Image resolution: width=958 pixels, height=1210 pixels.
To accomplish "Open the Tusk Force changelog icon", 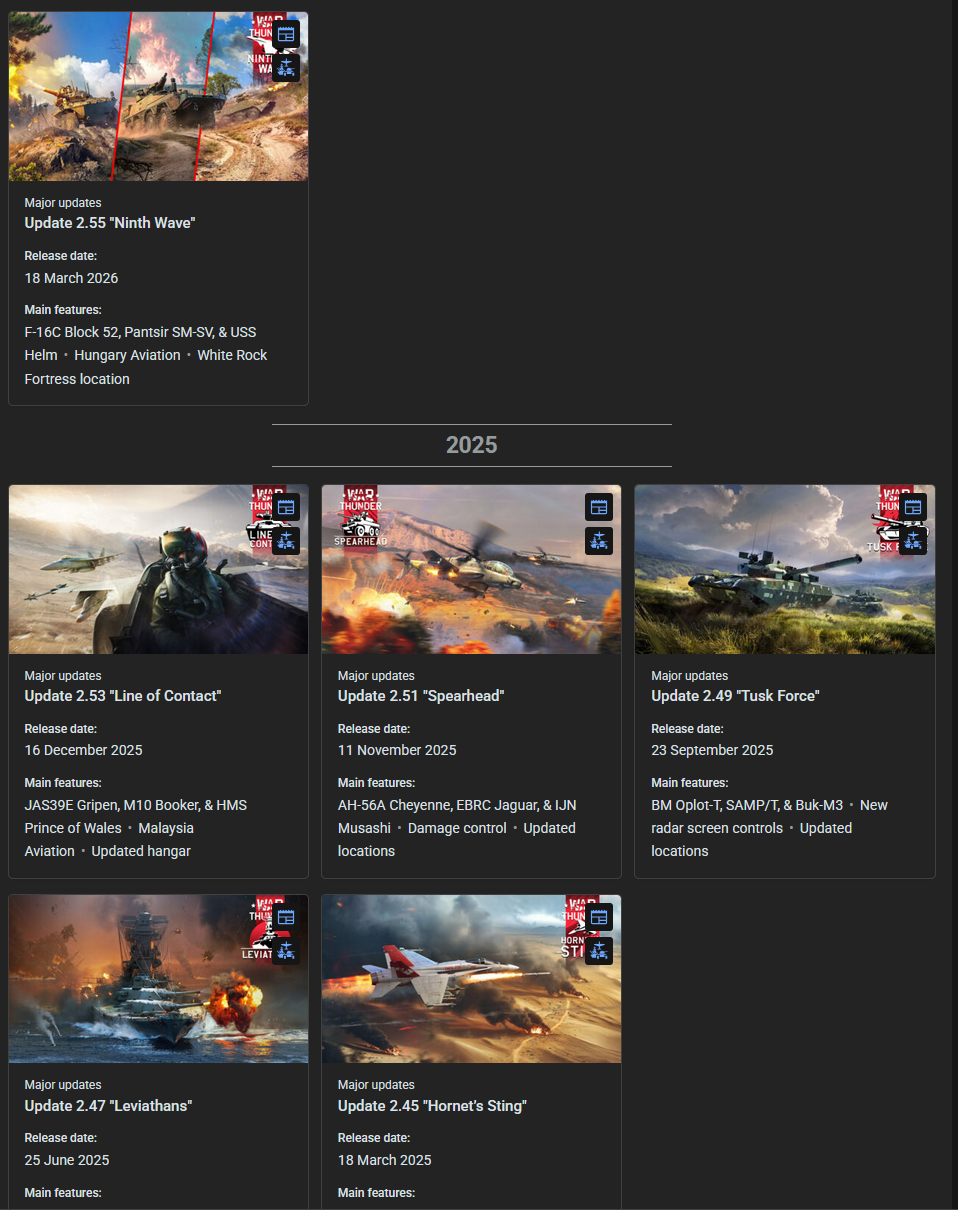I will pyautogui.click(x=913, y=507).
